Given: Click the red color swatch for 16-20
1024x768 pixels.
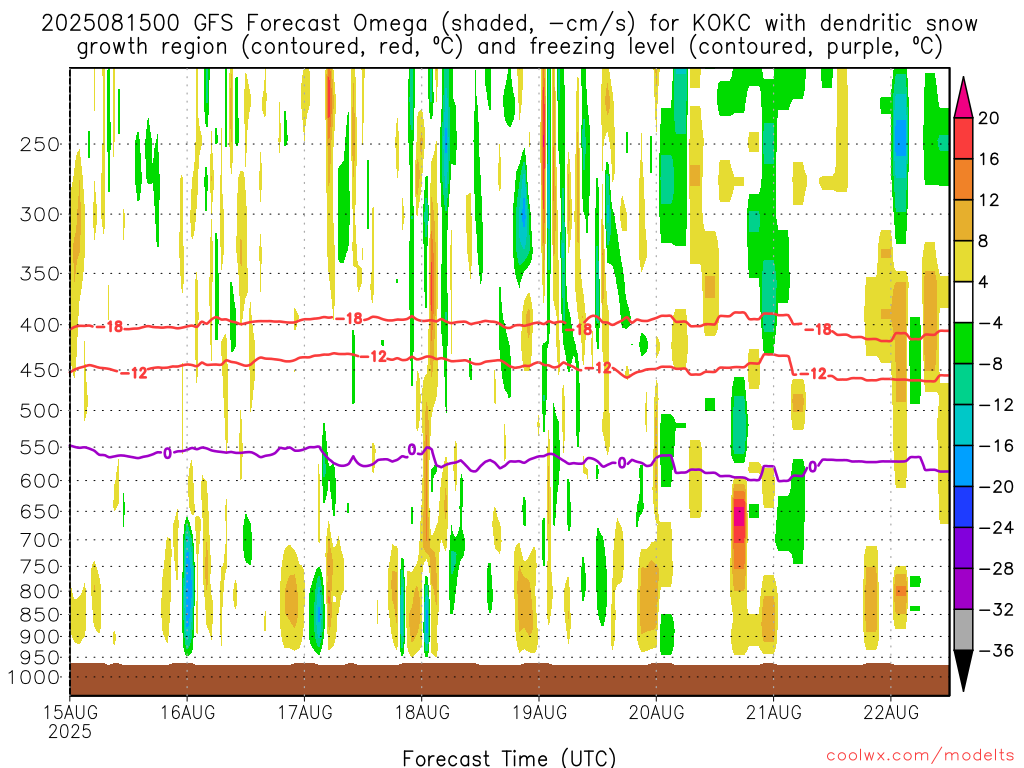Looking at the screenshot, I should click(963, 138).
